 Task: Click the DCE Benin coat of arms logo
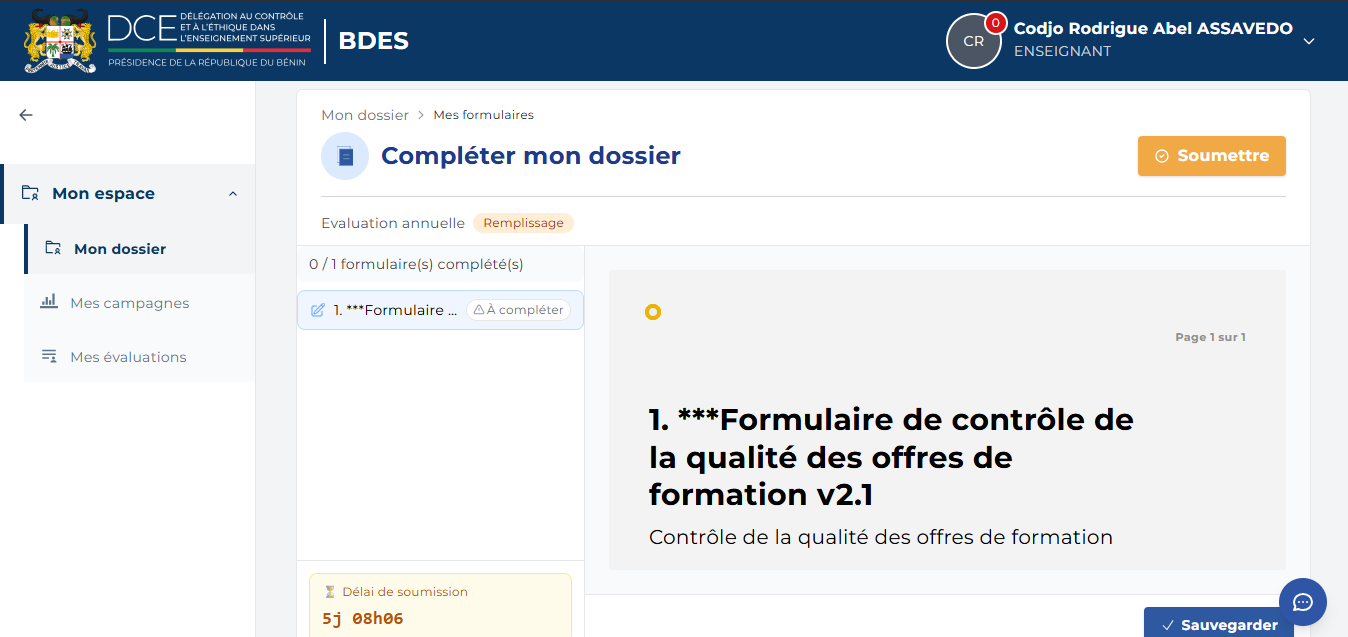(x=60, y=40)
